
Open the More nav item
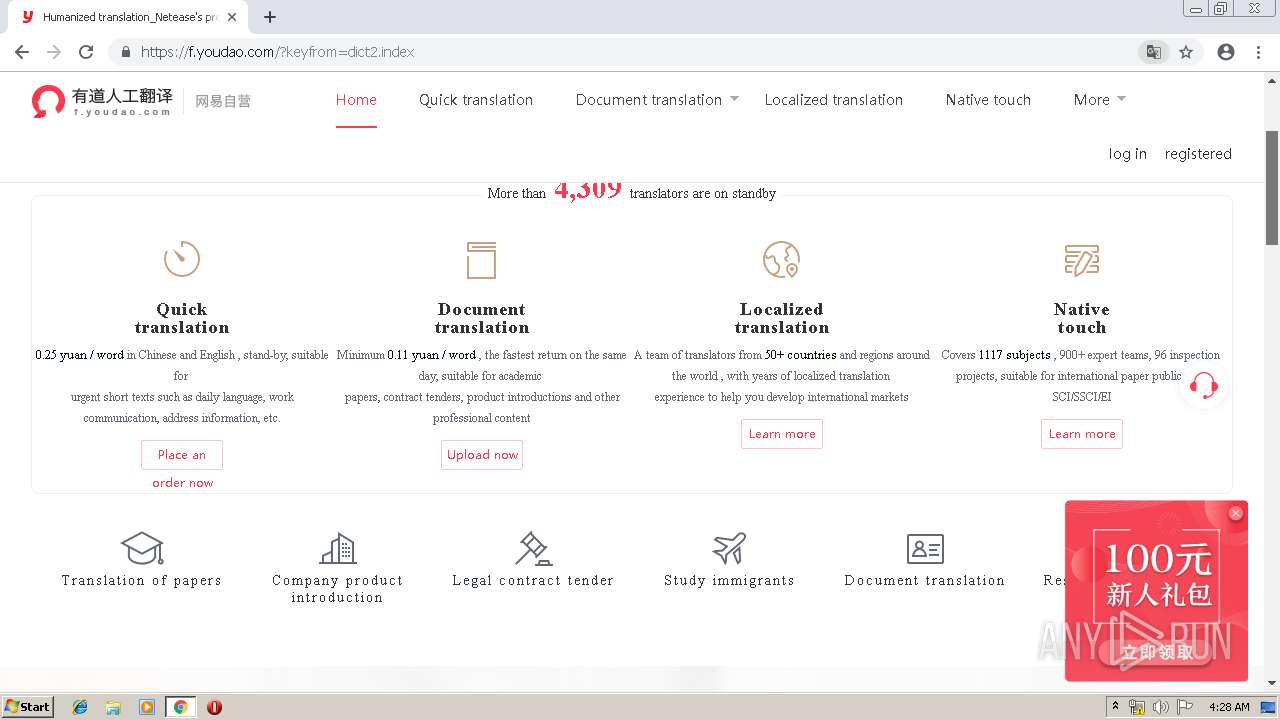(1092, 100)
